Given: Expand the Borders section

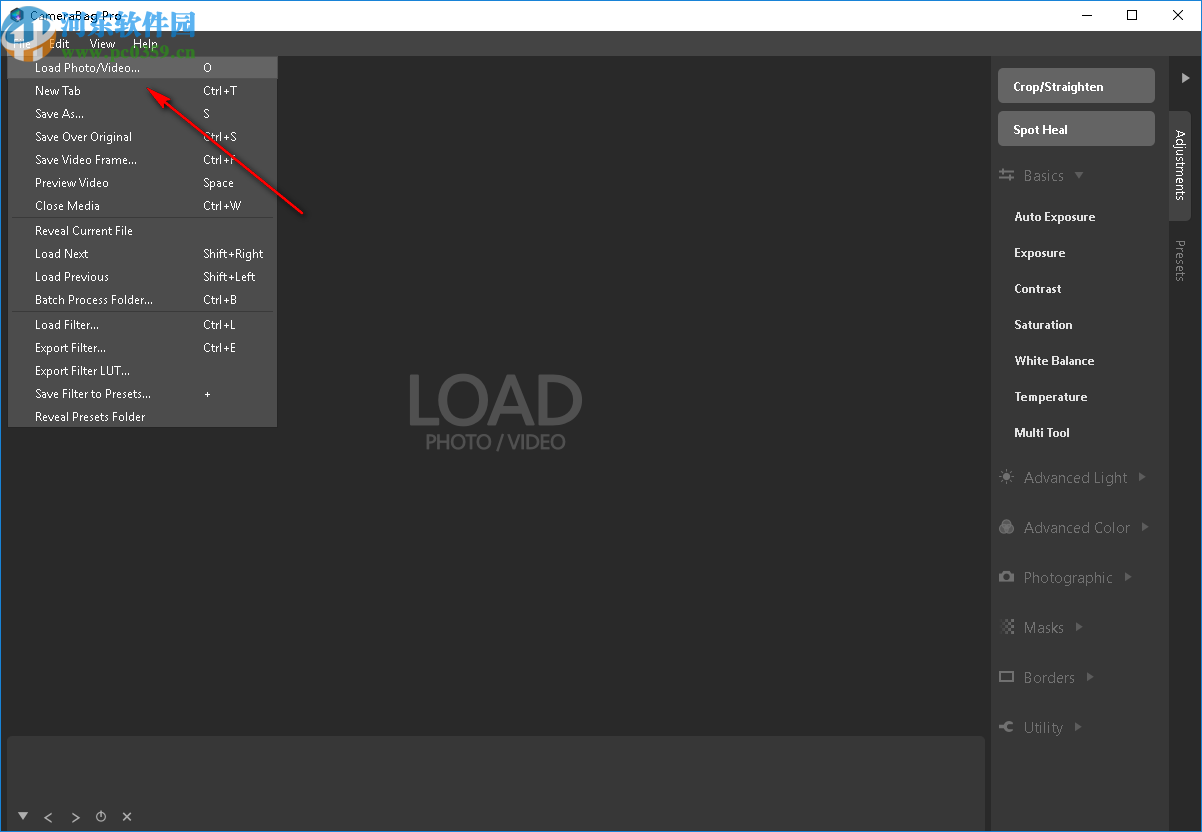Looking at the screenshot, I should [1046, 678].
